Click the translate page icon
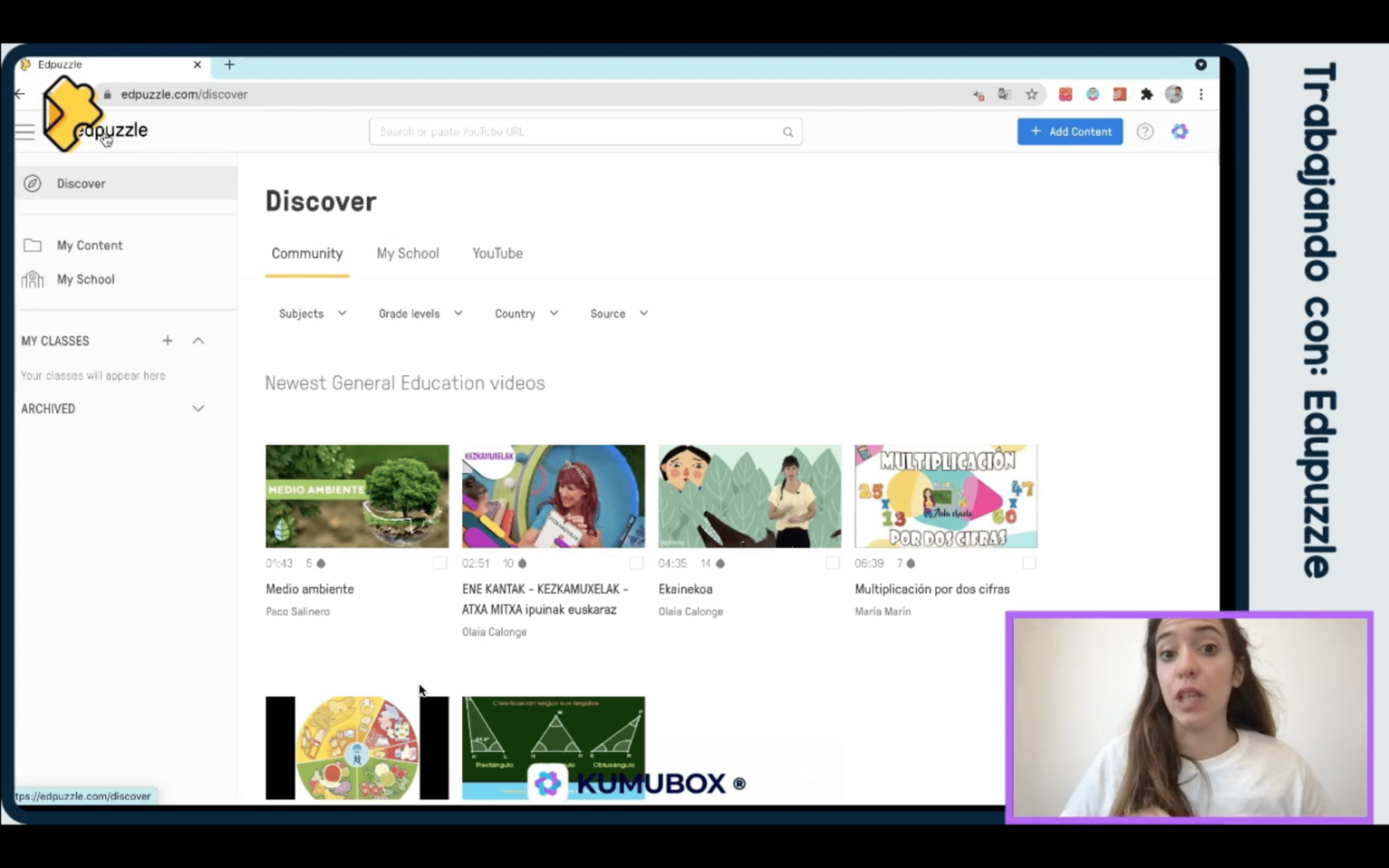1389x868 pixels. 1004,94
